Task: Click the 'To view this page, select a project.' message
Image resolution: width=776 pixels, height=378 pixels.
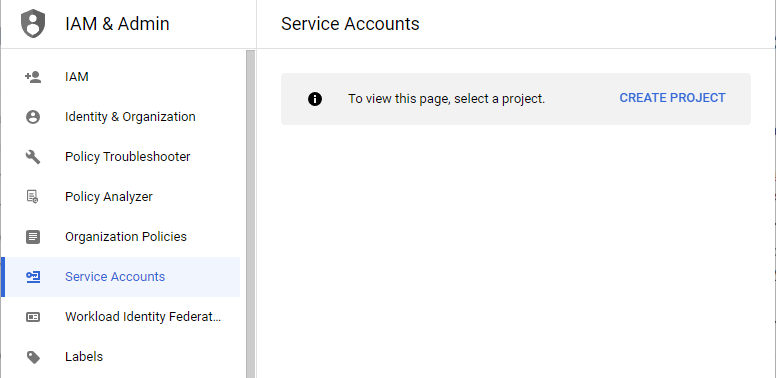Action: [x=446, y=99]
